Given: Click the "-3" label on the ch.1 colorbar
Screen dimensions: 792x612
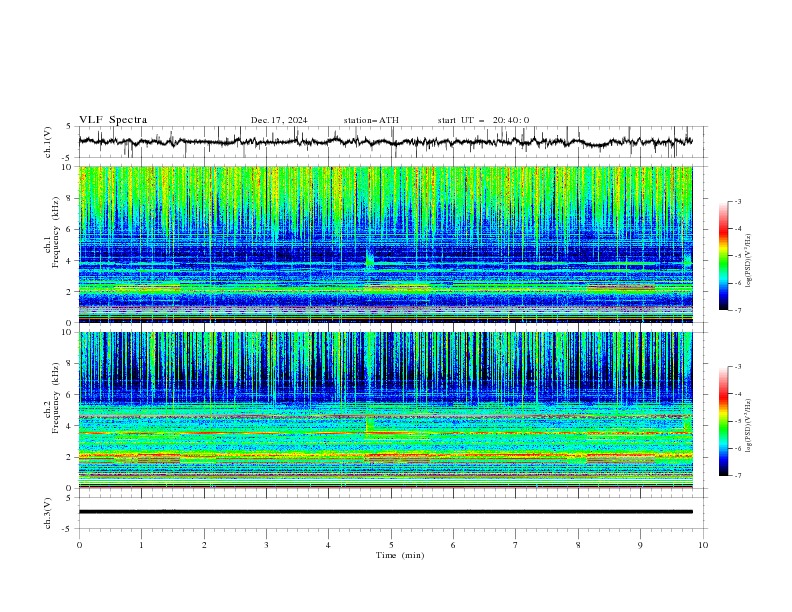Looking at the screenshot, I should click(x=738, y=201).
